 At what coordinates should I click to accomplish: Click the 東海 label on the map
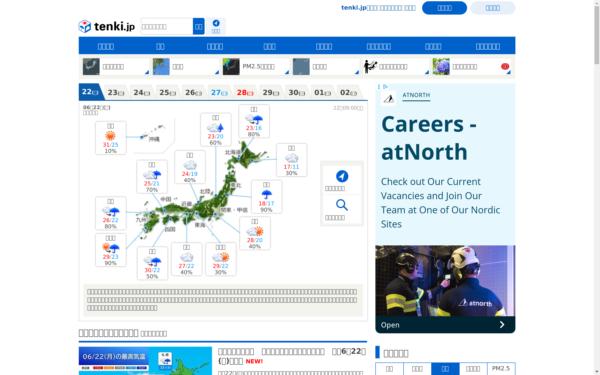pos(200,225)
